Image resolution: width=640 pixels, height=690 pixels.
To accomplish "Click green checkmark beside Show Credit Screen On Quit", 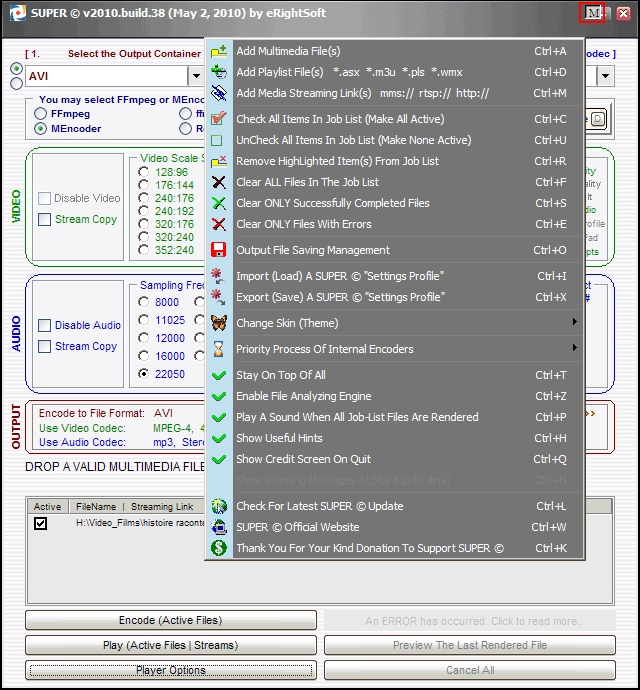I will [219, 459].
